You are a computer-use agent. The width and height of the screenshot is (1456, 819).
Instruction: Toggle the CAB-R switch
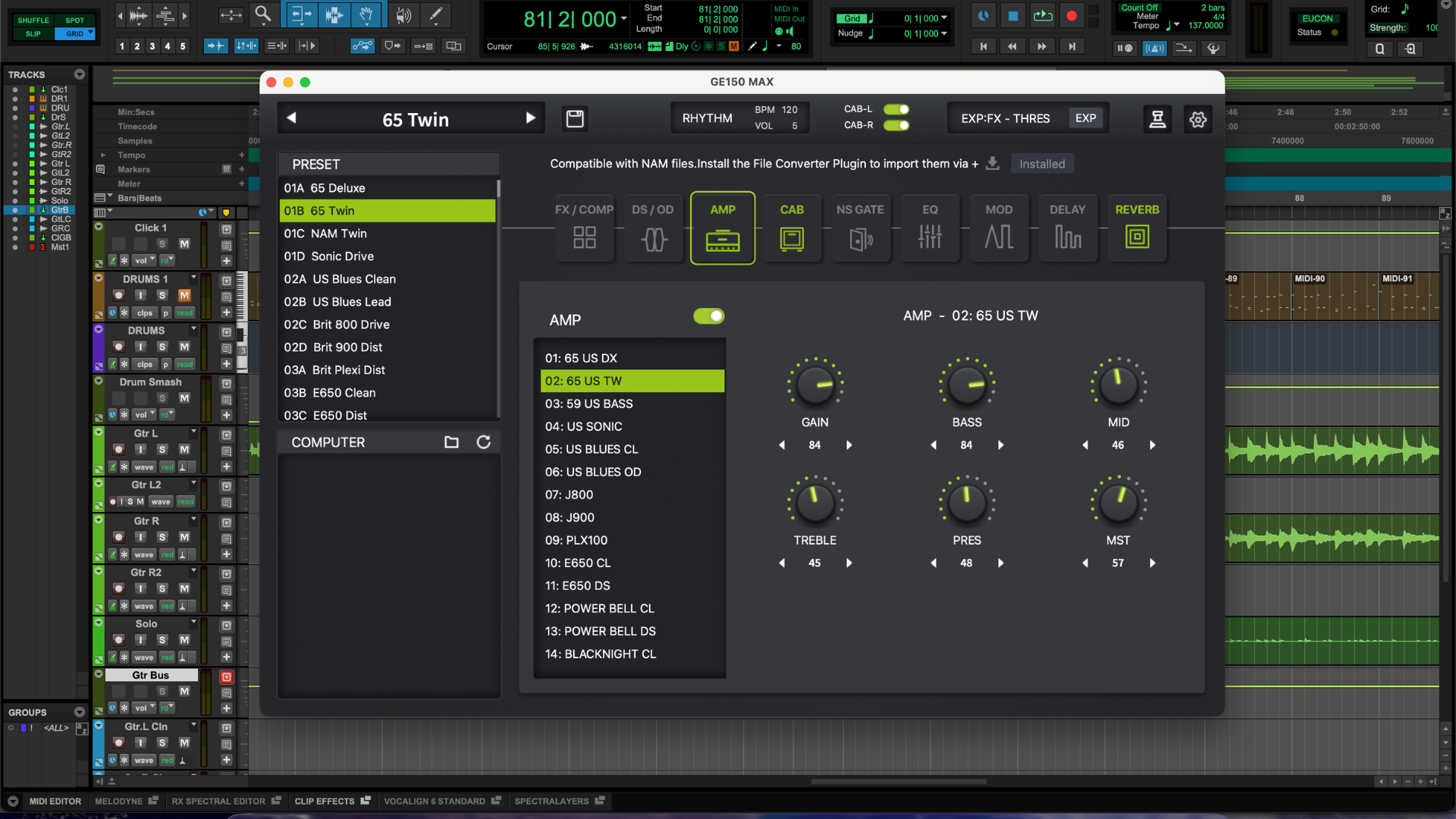point(896,125)
